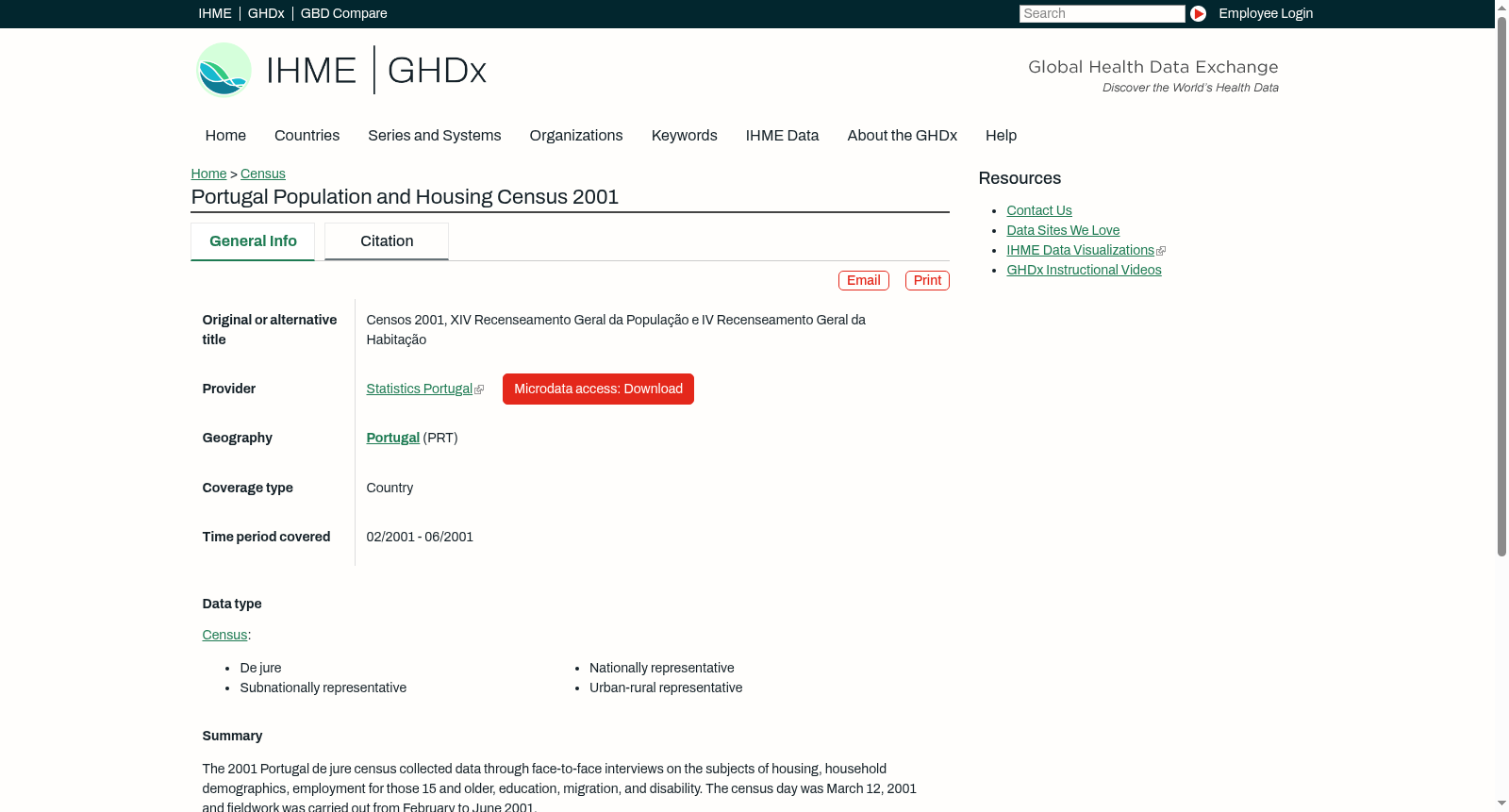Switch to the Citation tab

pyautogui.click(x=387, y=241)
